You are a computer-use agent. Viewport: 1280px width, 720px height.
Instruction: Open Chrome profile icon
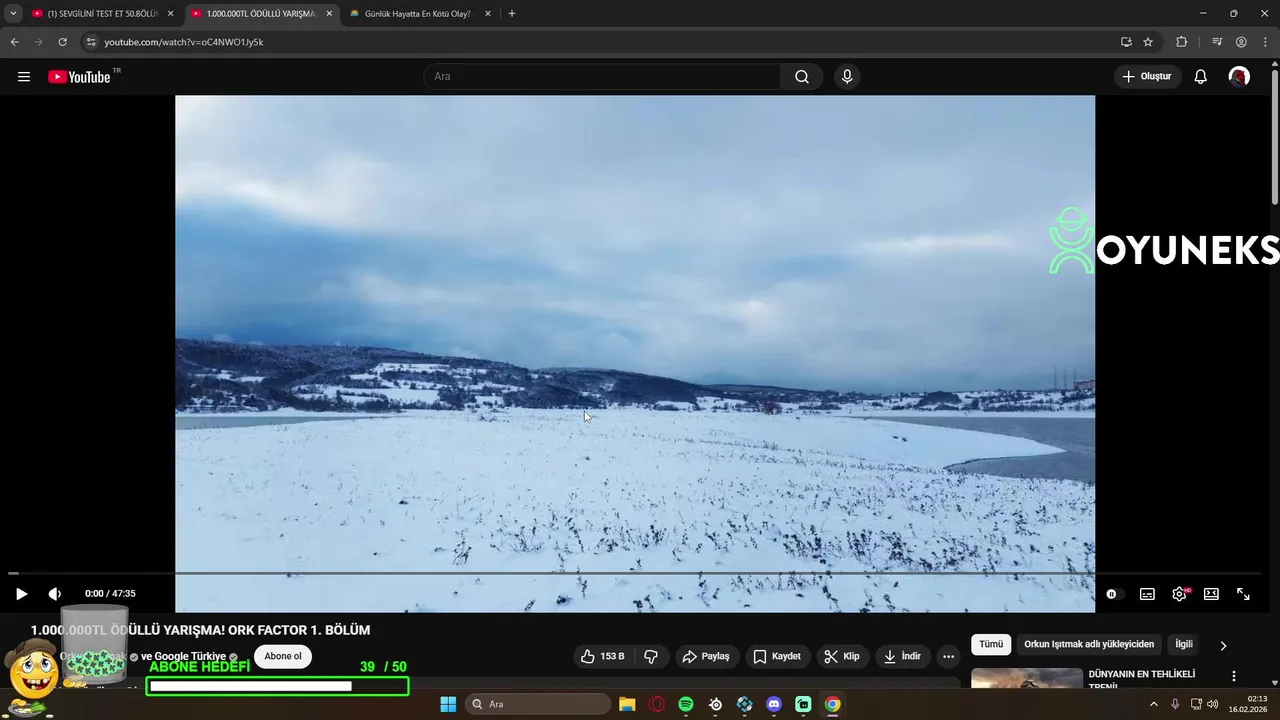pyautogui.click(x=1241, y=42)
